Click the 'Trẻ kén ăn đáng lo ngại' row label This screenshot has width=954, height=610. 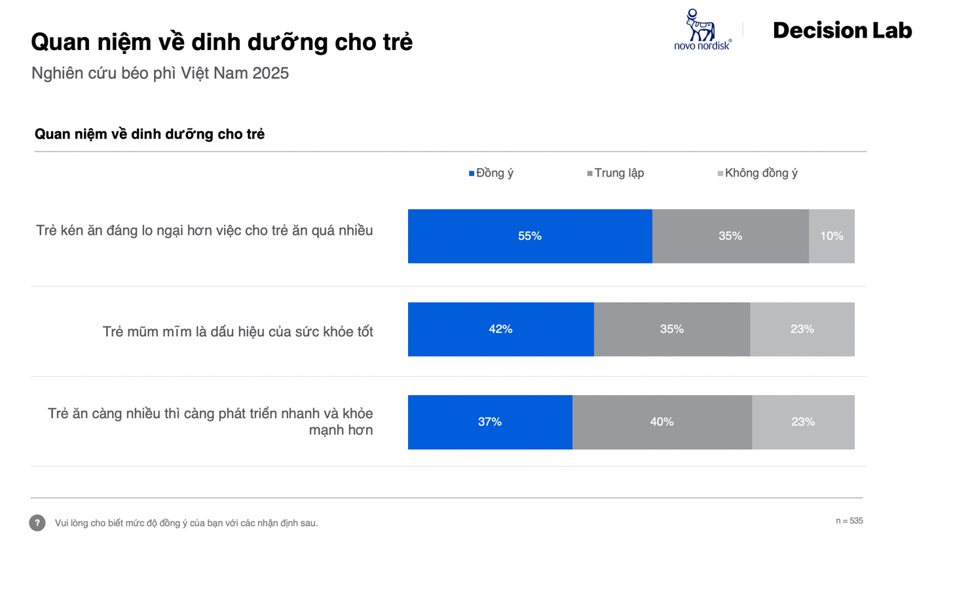[204, 231]
